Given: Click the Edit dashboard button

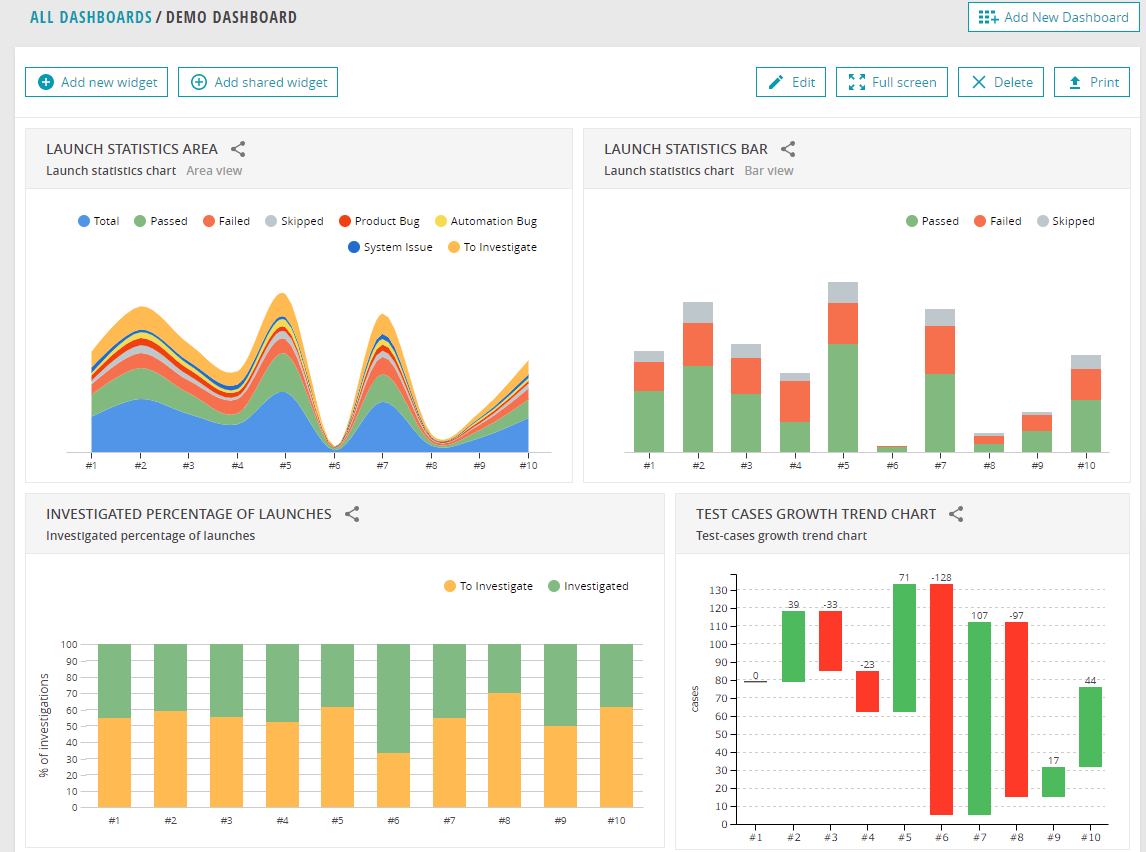Looking at the screenshot, I should click(x=791, y=83).
